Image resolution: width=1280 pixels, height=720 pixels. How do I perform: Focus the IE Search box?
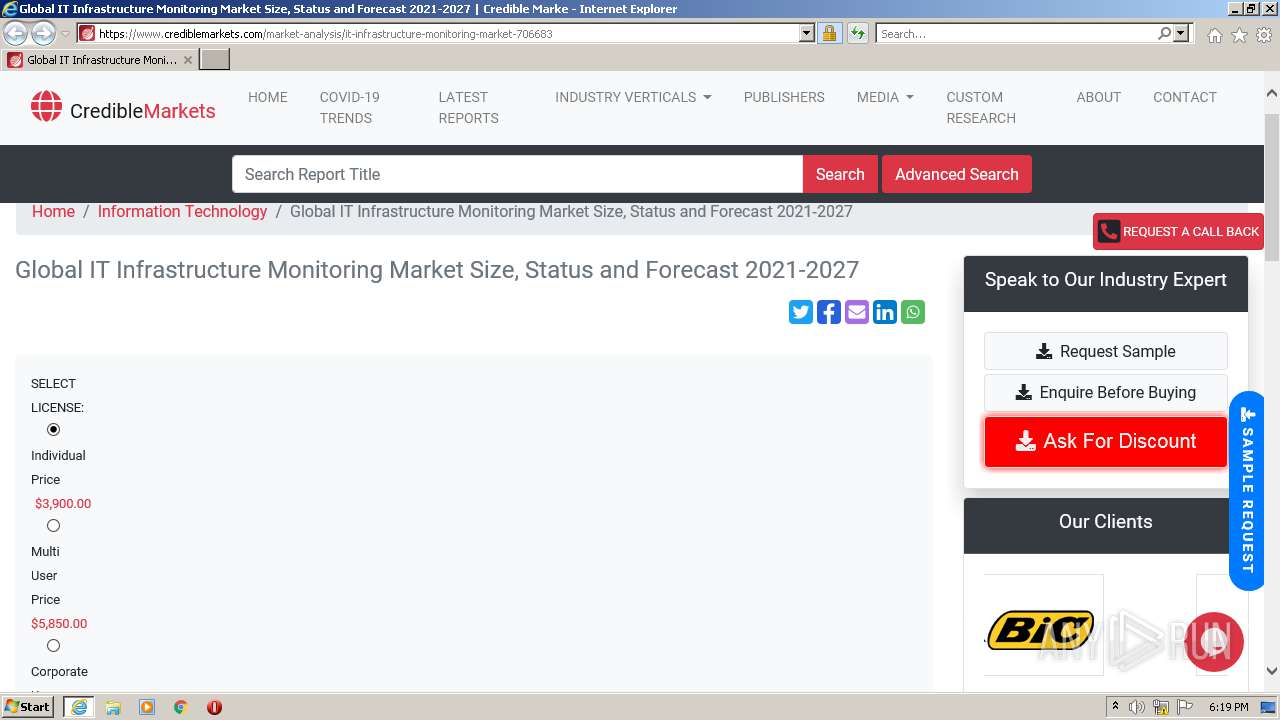coord(1016,33)
